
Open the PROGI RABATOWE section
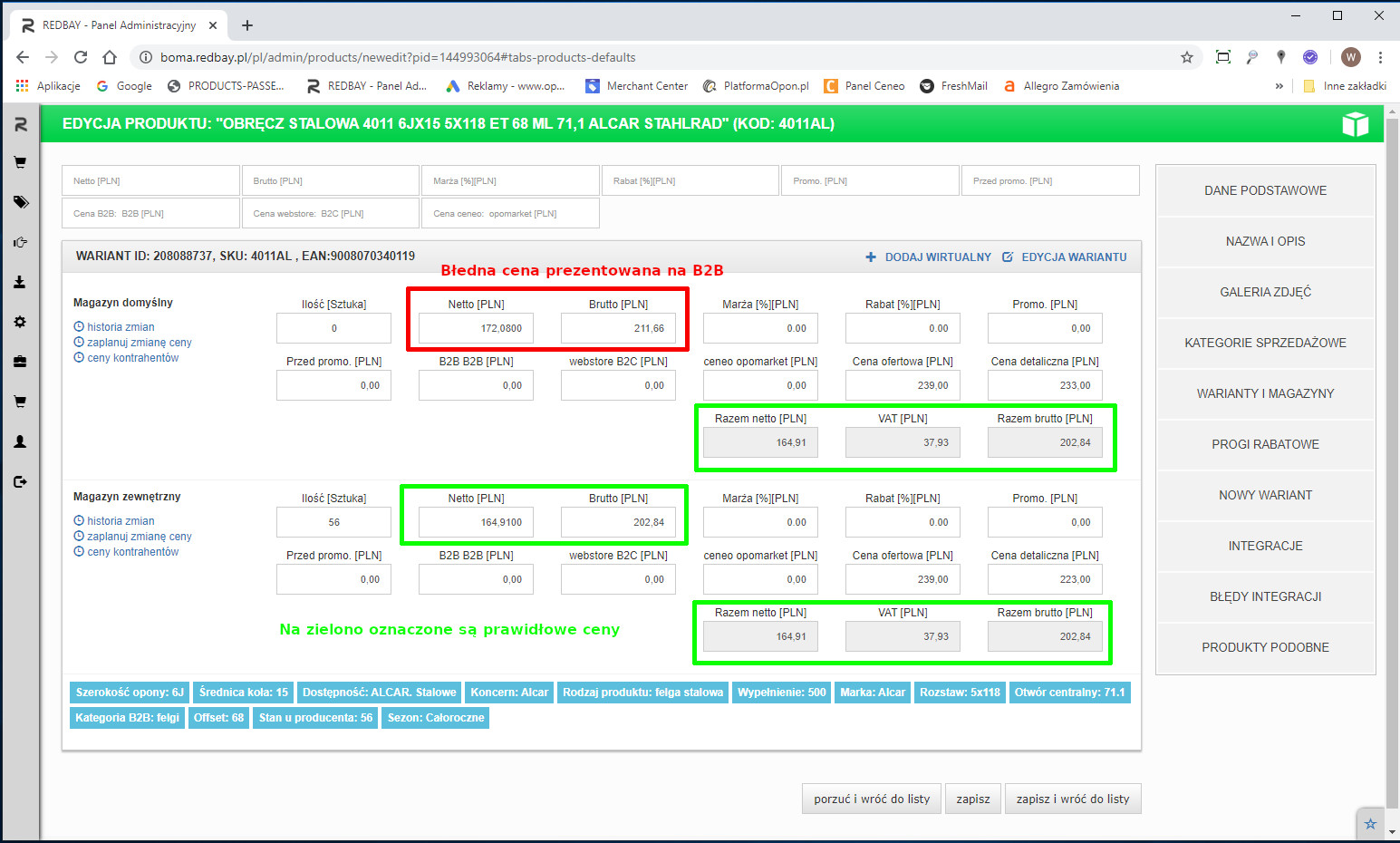point(1265,444)
